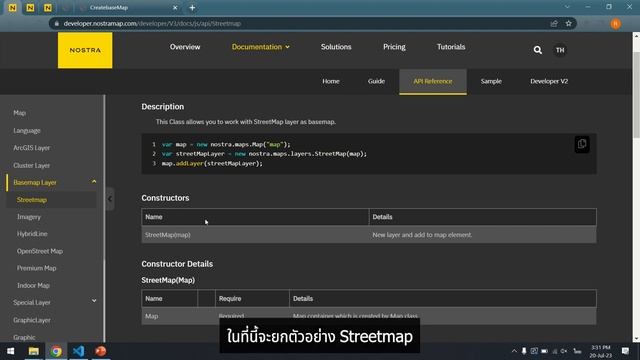640x360 pixels.
Task: Select Streetmap under Basemap Layer
Action: coord(32,200)
